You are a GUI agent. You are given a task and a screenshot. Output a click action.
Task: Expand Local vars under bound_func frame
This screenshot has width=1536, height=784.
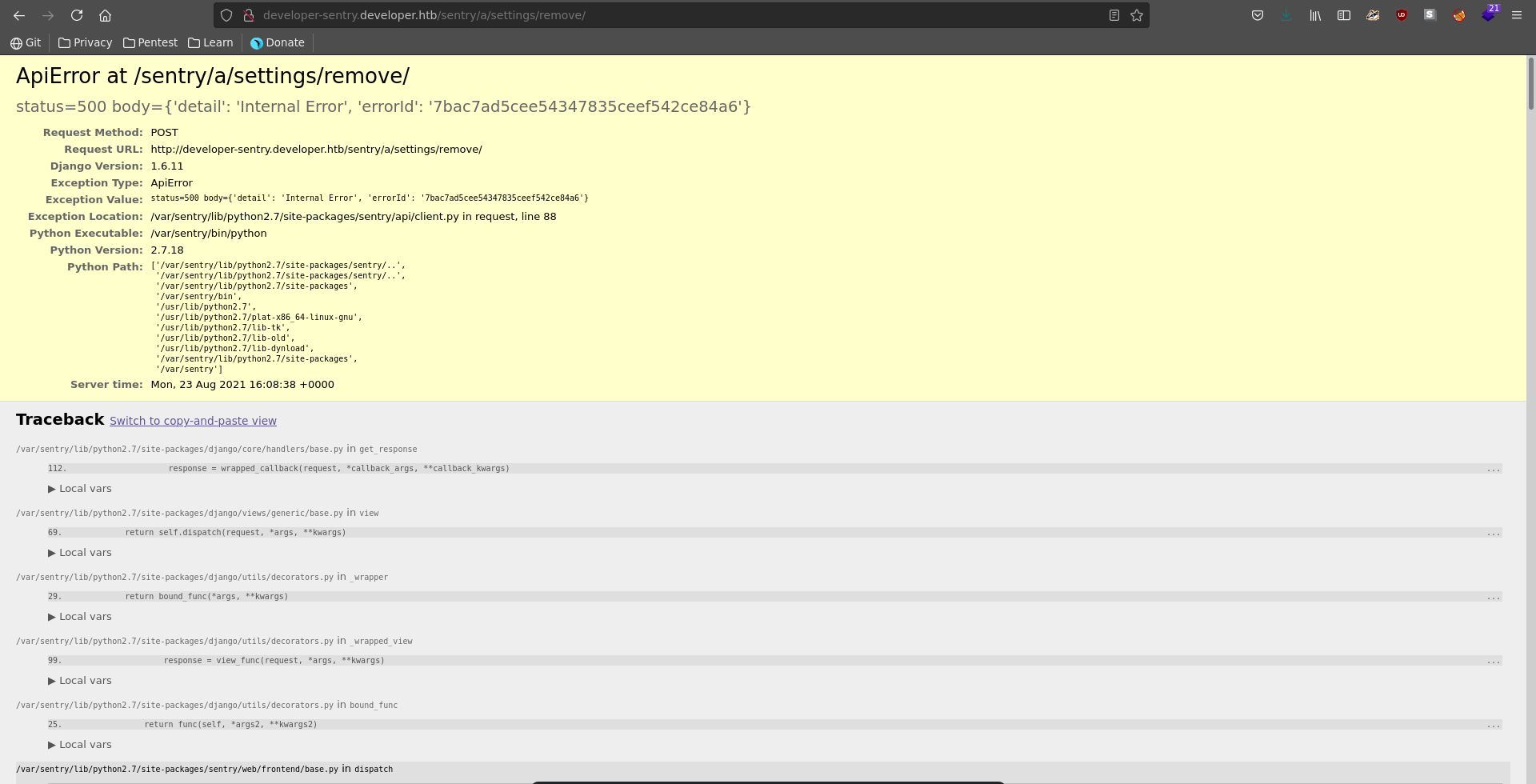click(80, 744)
